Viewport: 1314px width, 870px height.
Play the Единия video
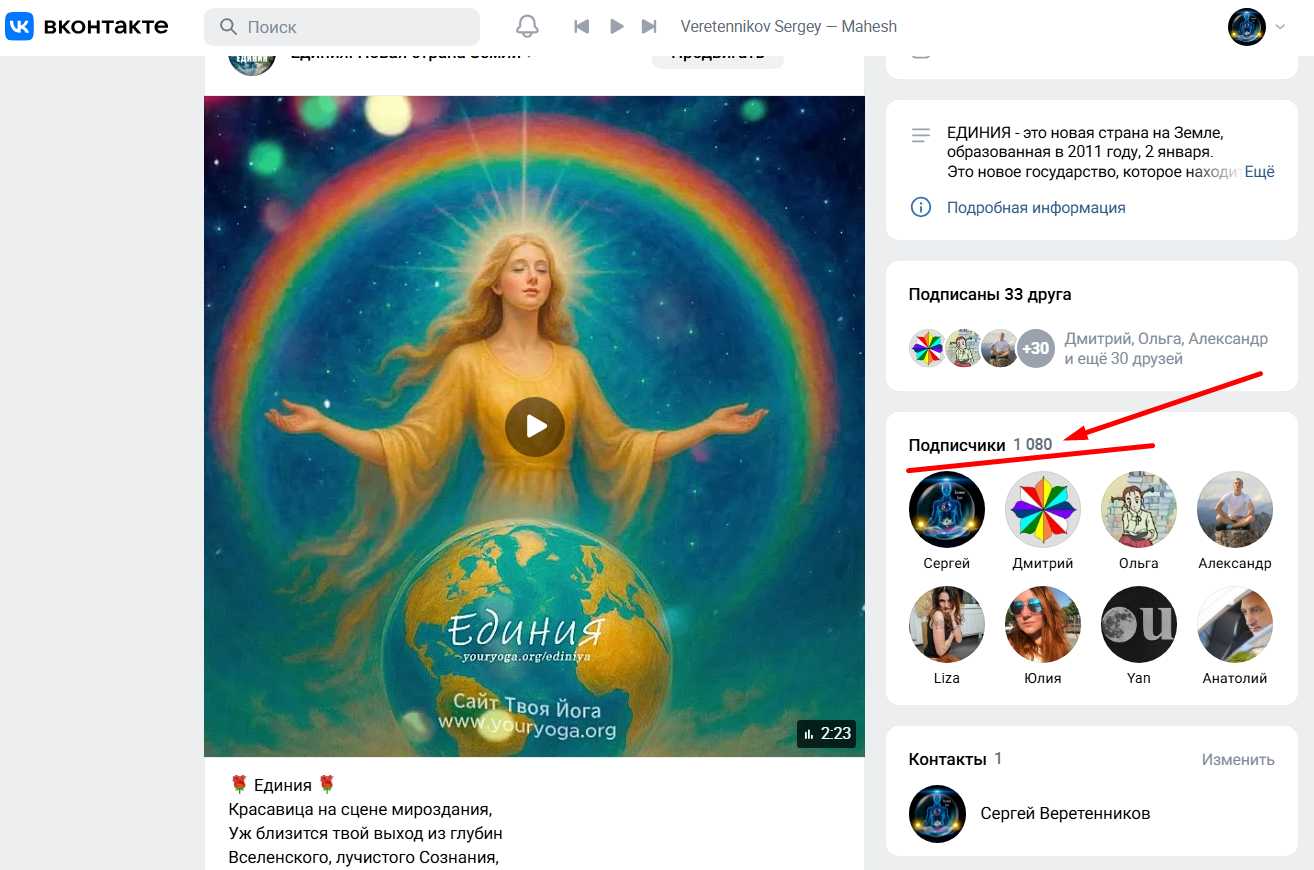click(x=535, y=425)
